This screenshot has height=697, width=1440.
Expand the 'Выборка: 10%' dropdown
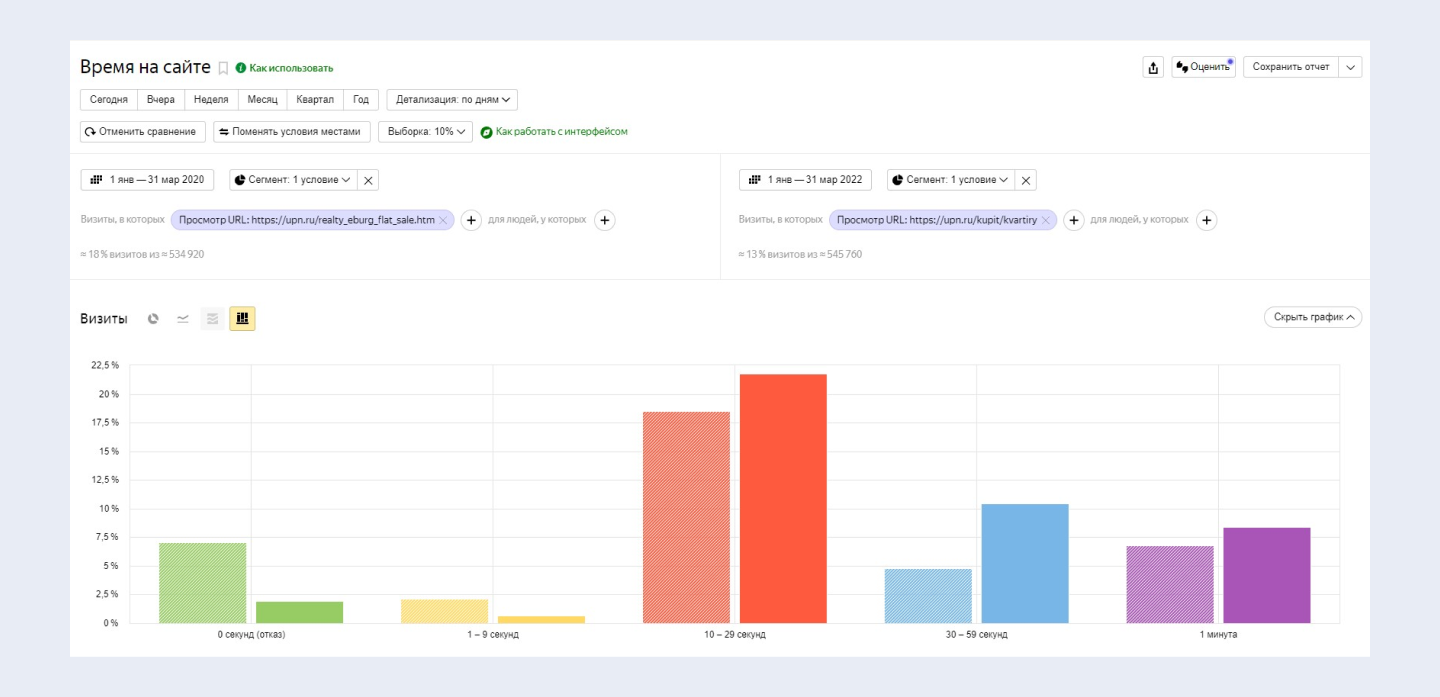point(425,132)
